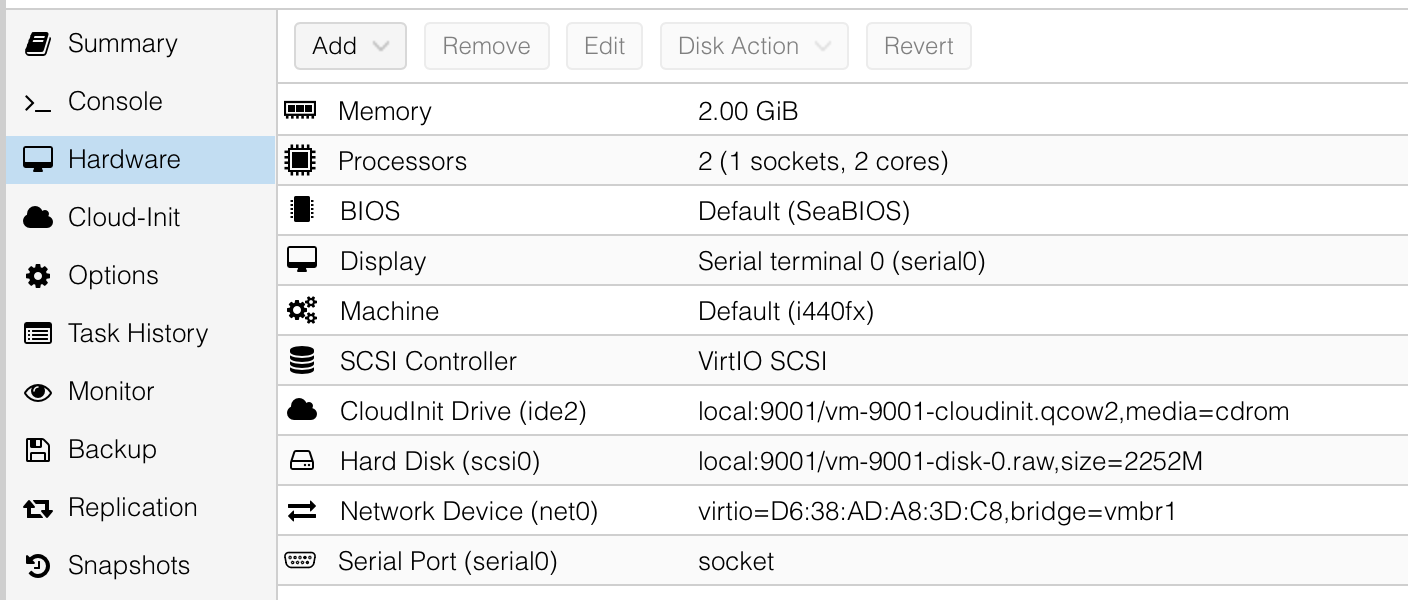Screen dimensions: 1408x600
Task: Click the BIOS chip icon
Action: 301,210
